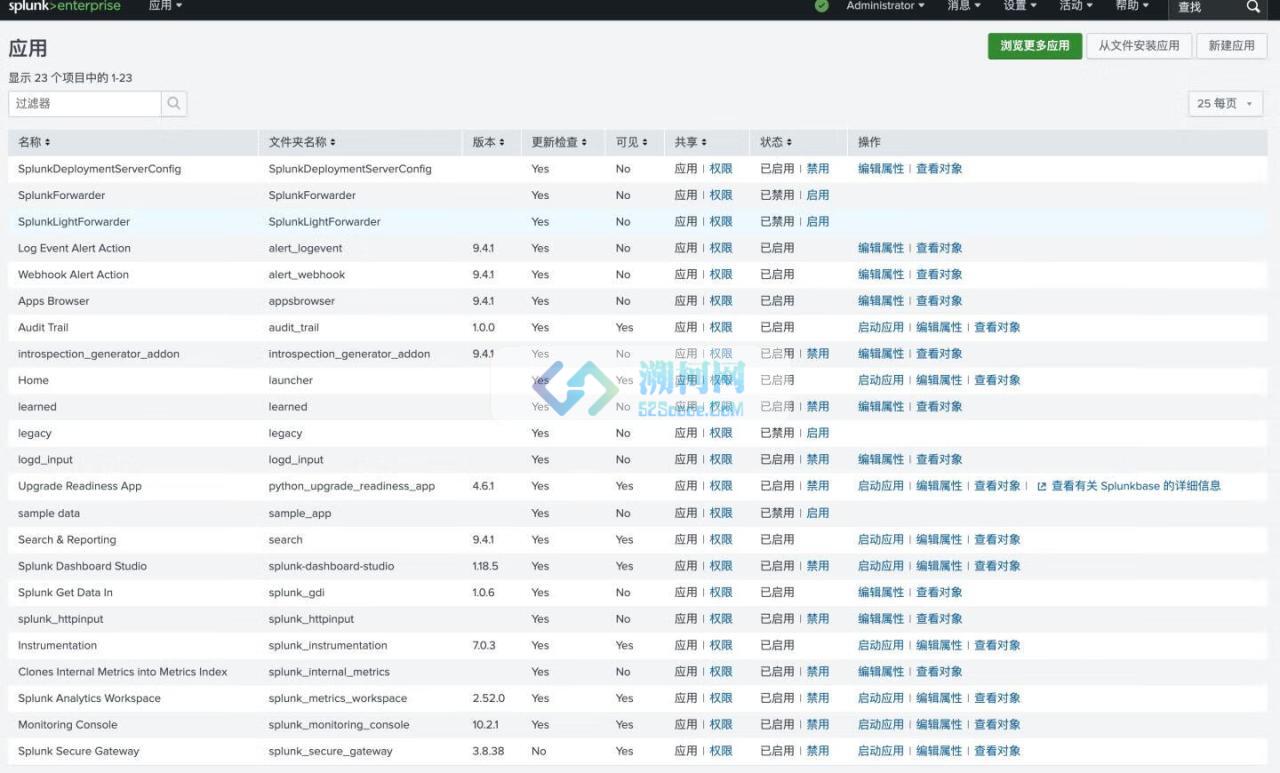Viewport: 1280px width, 773px height.
Task: View objects of Instrumentation app
Action: tap(997, 645)
